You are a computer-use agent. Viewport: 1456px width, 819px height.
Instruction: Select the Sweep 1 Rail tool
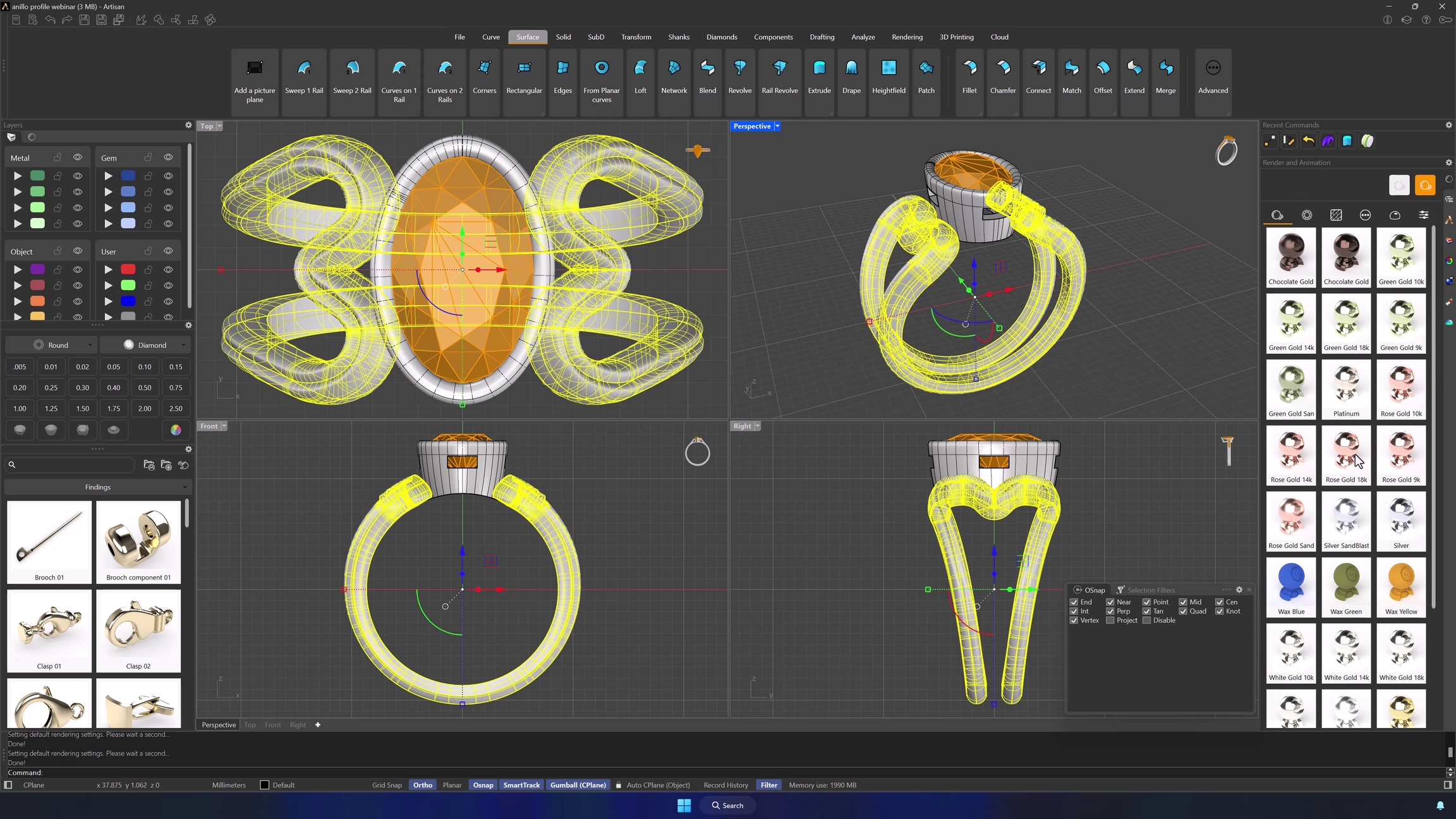[x=304, y=77]
